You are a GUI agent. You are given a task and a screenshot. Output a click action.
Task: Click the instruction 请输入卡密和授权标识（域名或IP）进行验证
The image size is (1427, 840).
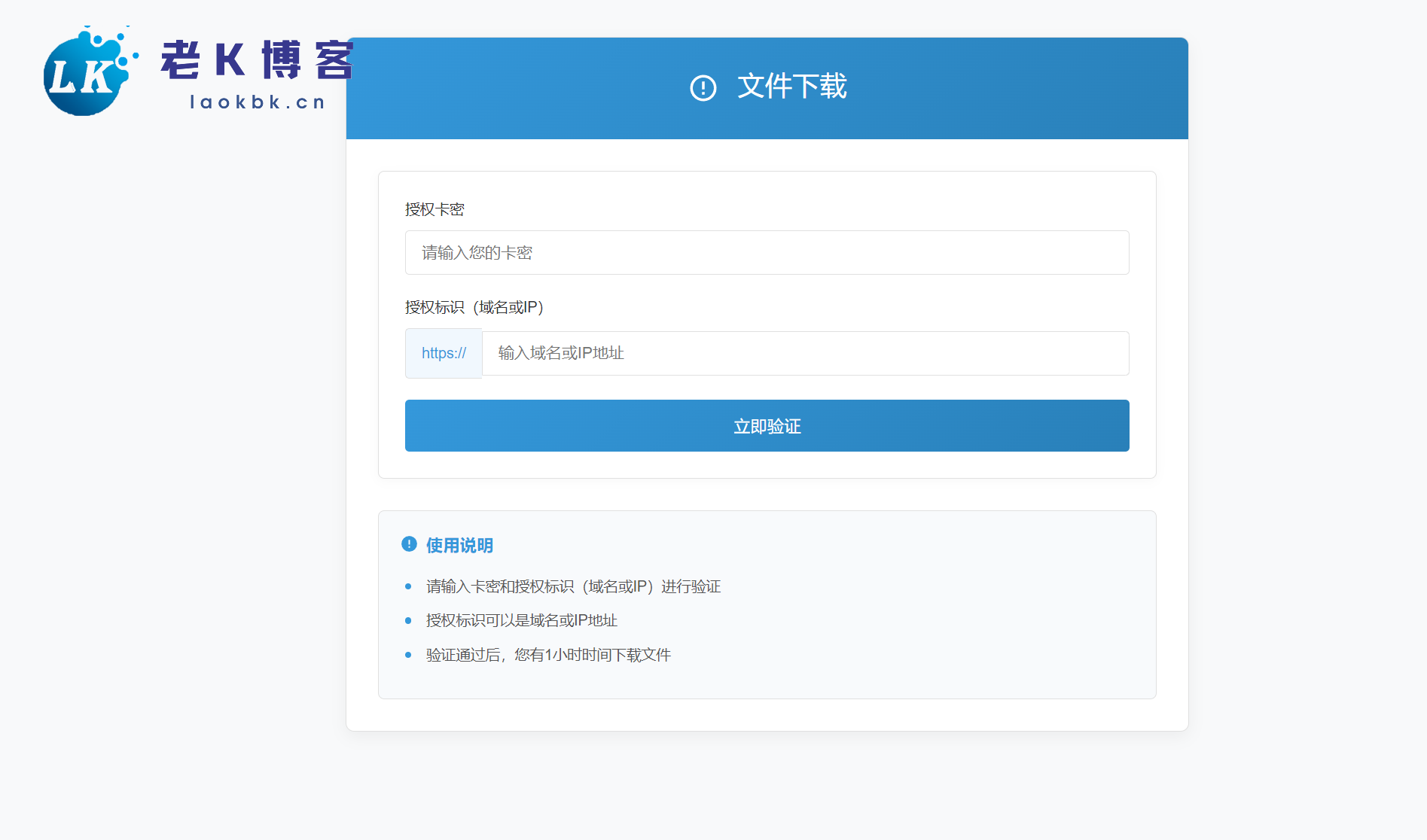(x=573, y=586)
